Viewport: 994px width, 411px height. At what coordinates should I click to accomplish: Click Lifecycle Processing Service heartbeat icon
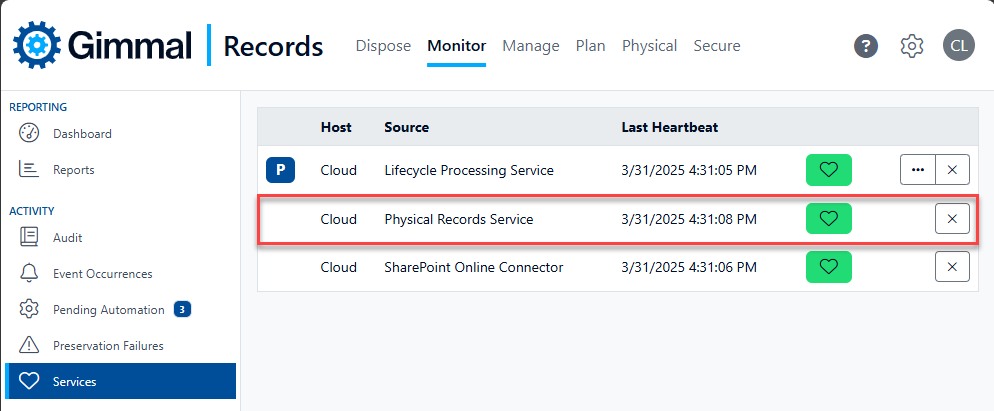point(828,170)
